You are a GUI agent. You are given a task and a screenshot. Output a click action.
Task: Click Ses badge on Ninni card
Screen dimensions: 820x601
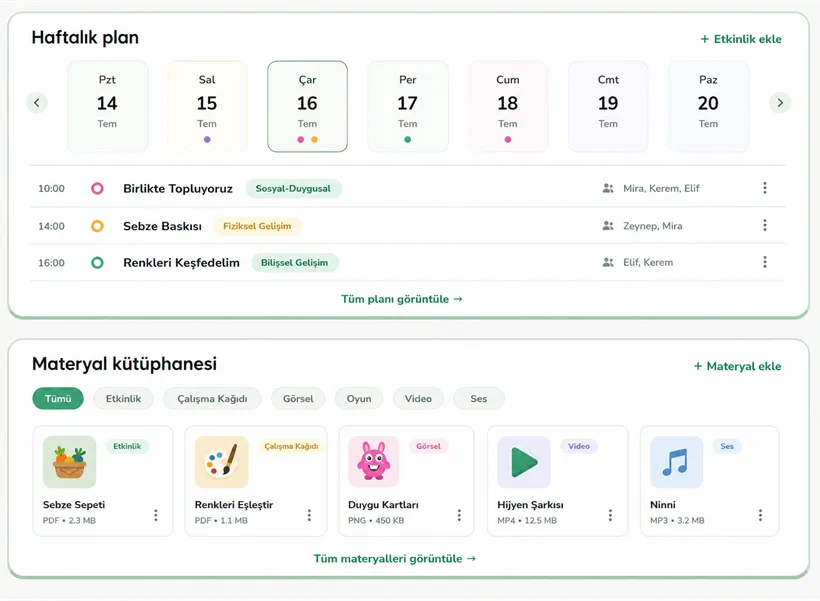pyautogui.click(x=727, y=446)
